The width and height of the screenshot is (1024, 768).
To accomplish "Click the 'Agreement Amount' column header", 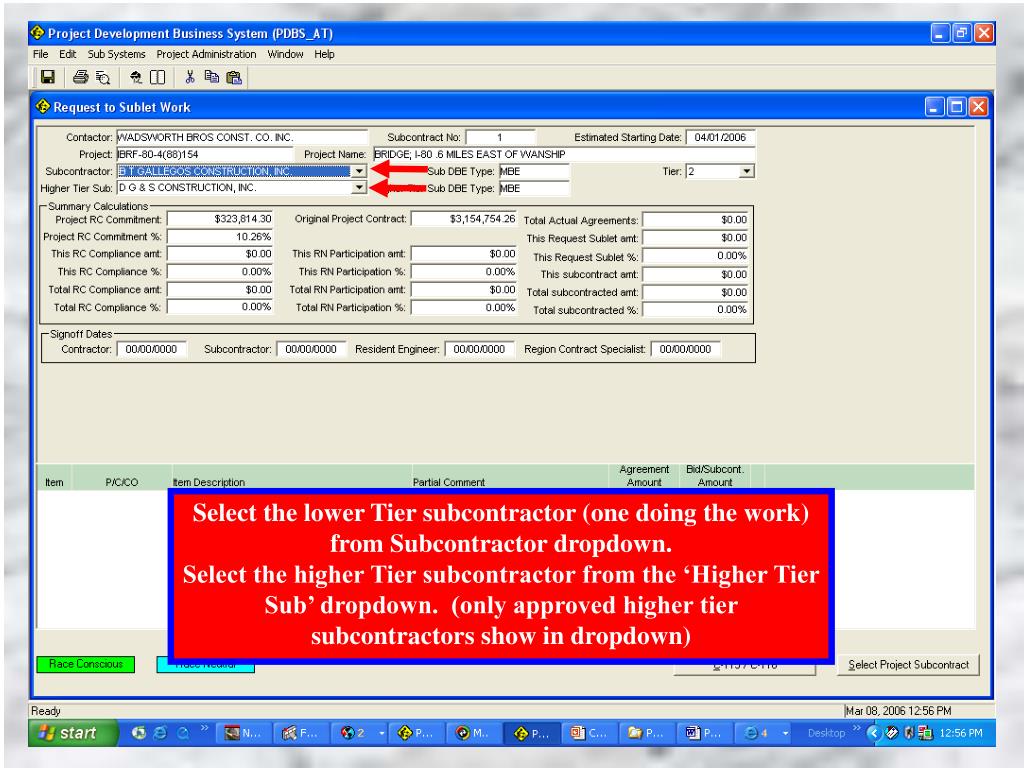I will click(x=644, y=476).
